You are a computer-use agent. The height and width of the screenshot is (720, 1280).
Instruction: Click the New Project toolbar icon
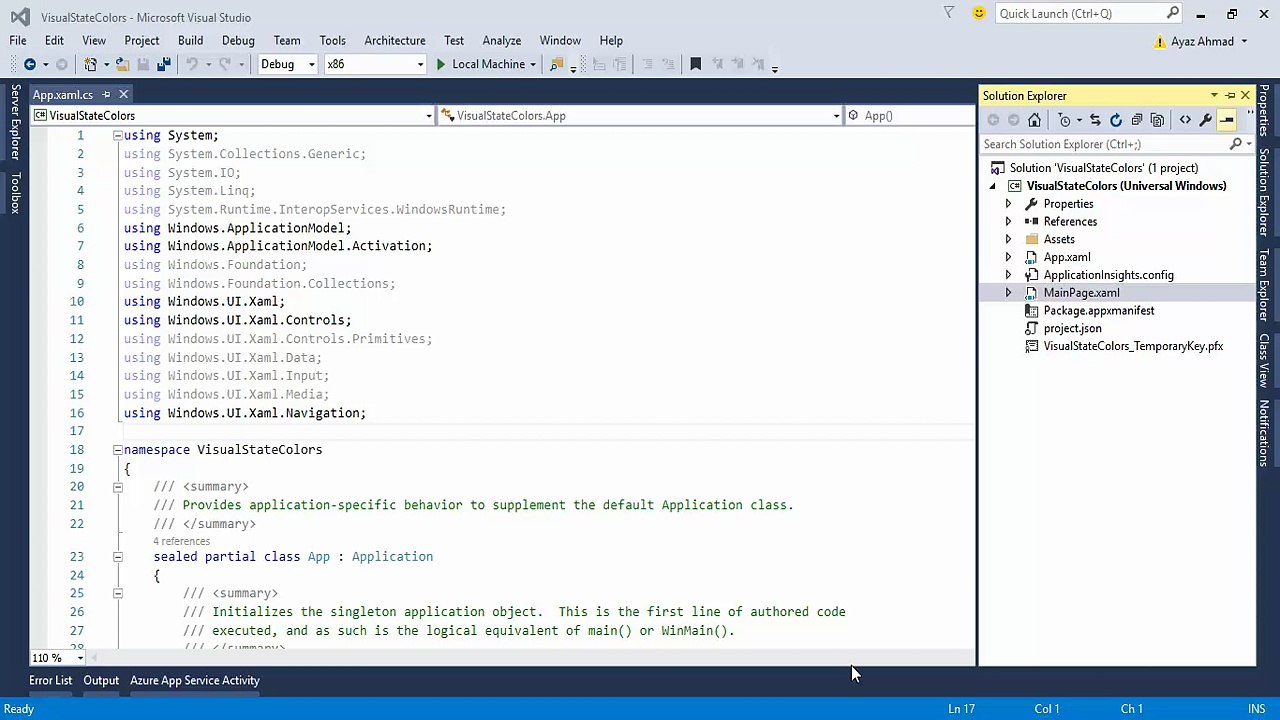coord(90,64)
